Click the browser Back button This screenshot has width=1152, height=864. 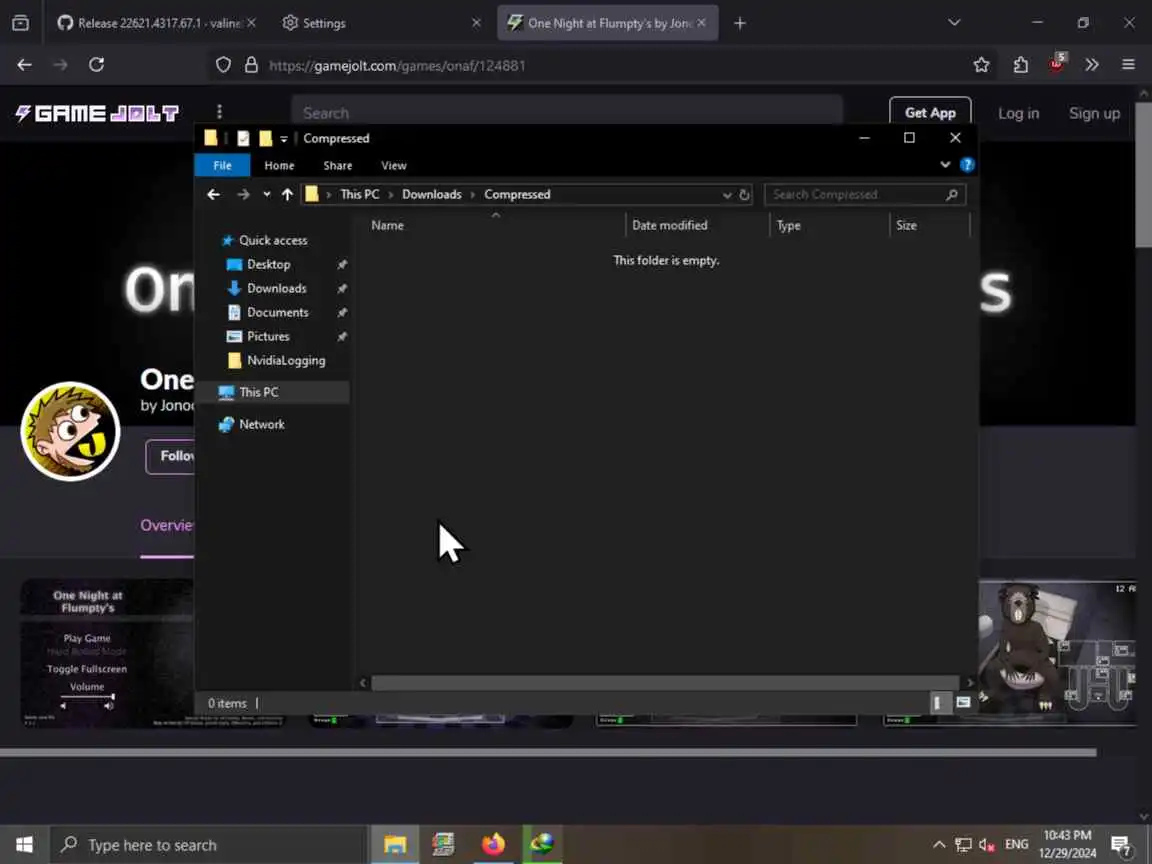point(24,65)
